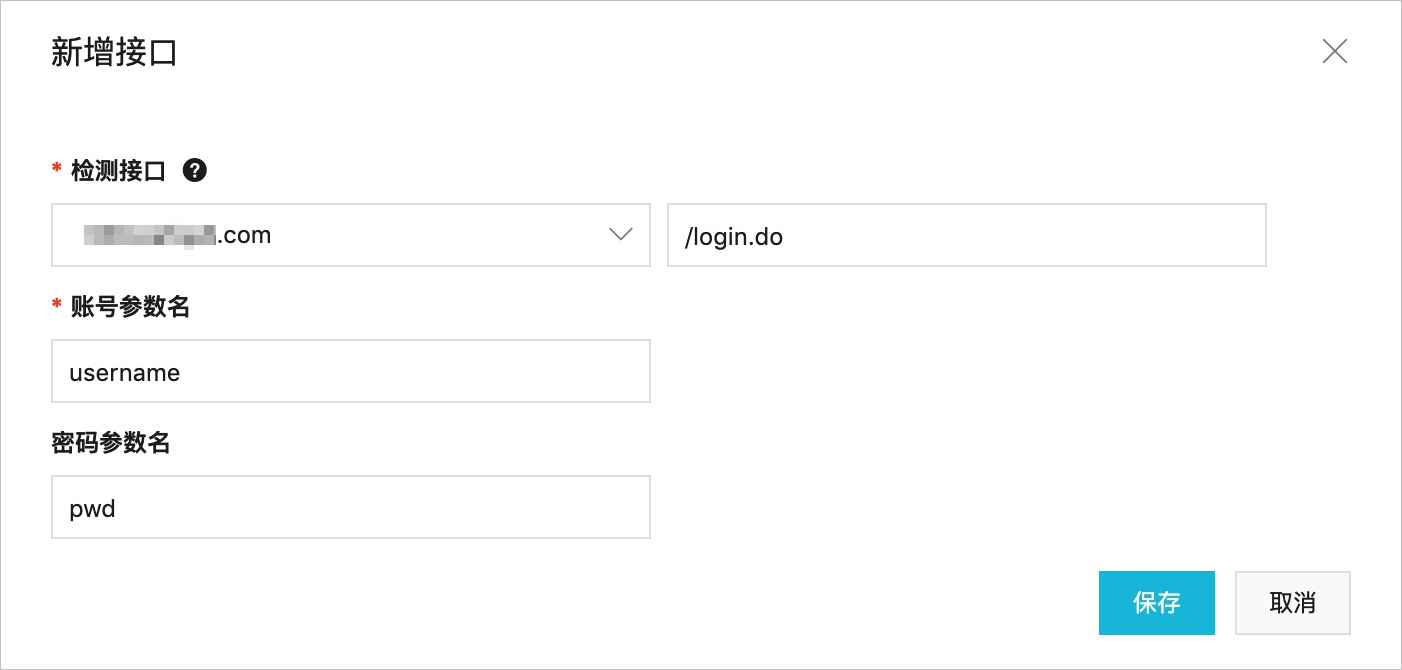The width and height of the screenshot is (1402, 670).
Task: Click the red asterisk beside 账号参数名
Action: [x=57, y=306]
